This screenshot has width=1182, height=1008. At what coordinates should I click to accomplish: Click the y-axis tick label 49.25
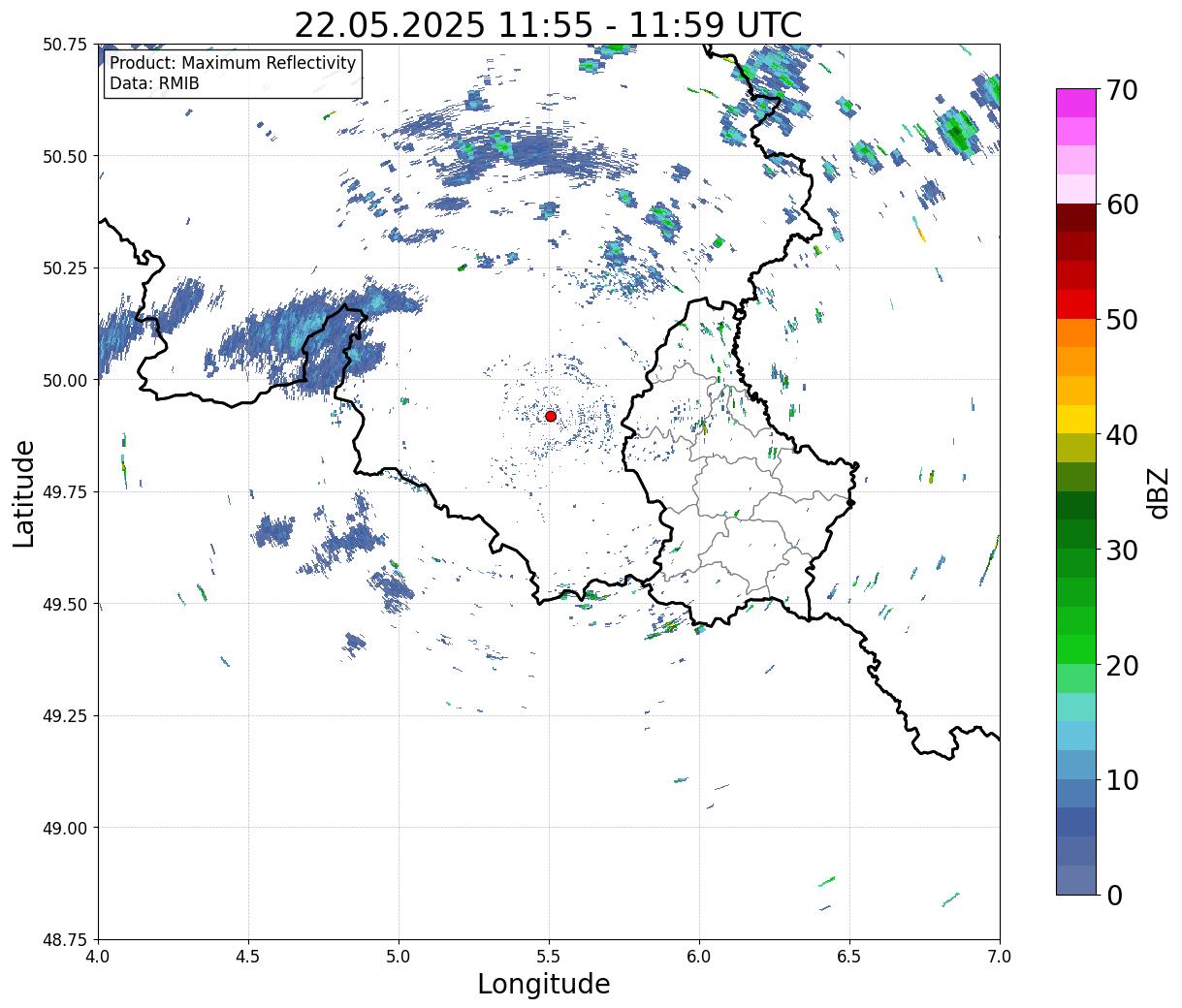click(65, 716)
